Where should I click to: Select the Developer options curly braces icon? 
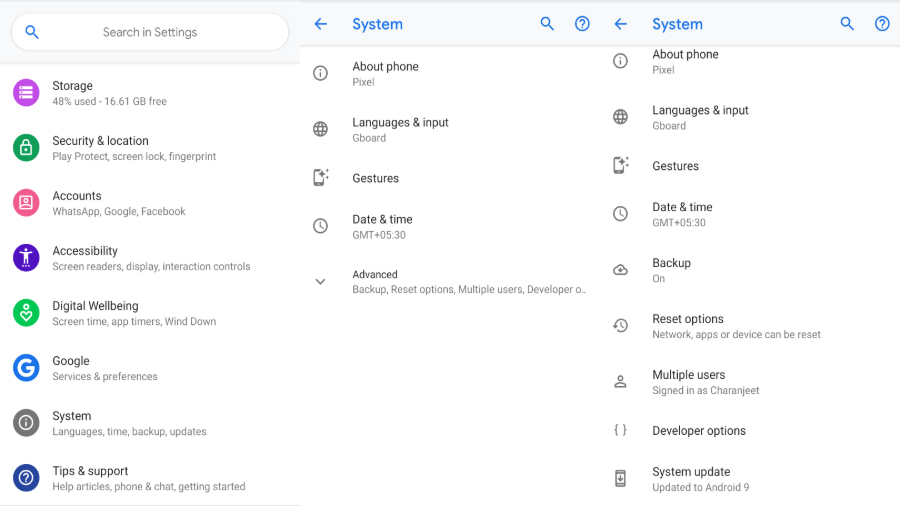tap(620, 431)
